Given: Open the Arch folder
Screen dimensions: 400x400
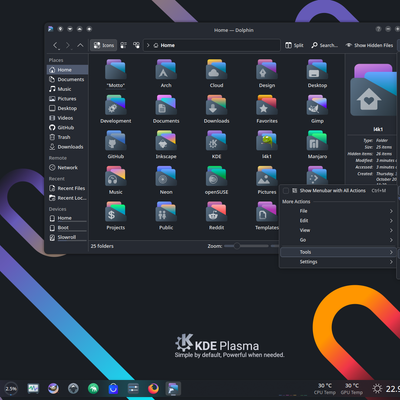Looking at the screenshot, I should [166, 73].
